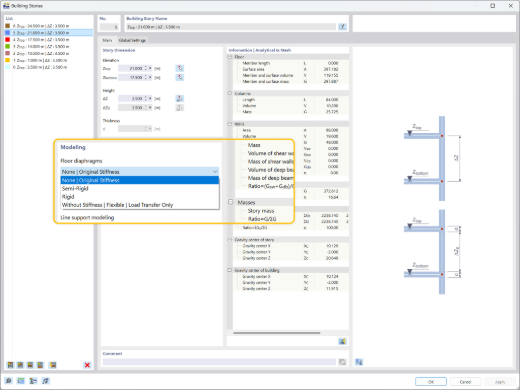The image size is (520, 390).
Task: Click Line support modeling label
Action: [x=87, y=217]
